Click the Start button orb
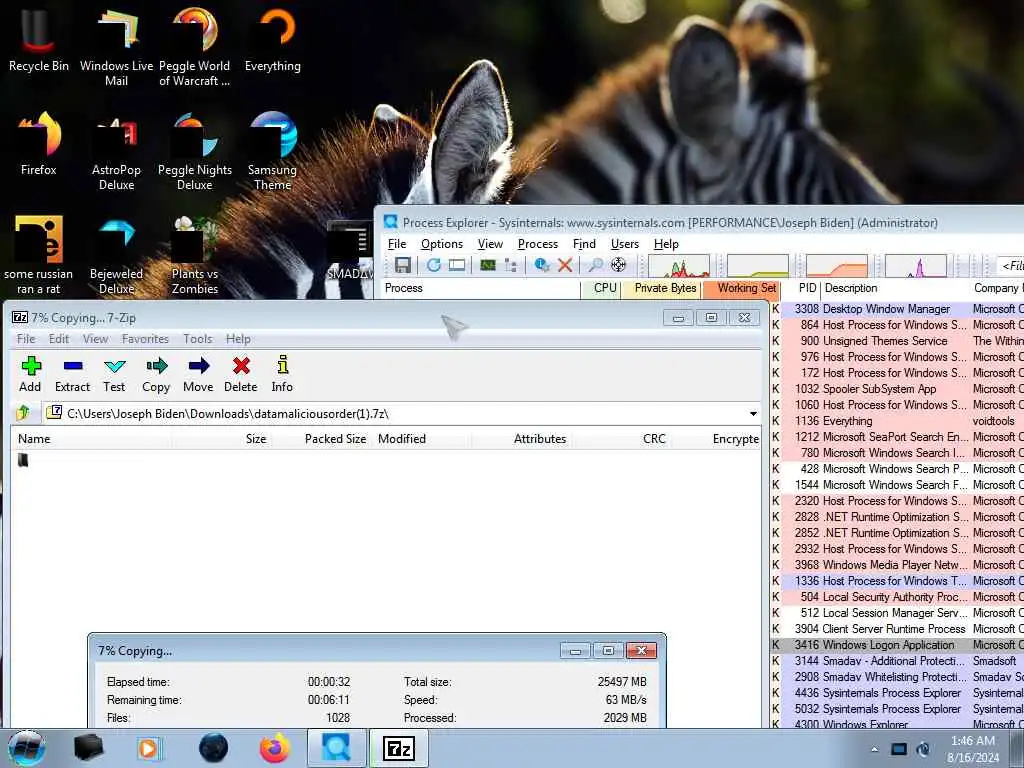The height and width of the screenshot is (768, 1024). click(26, 748)
